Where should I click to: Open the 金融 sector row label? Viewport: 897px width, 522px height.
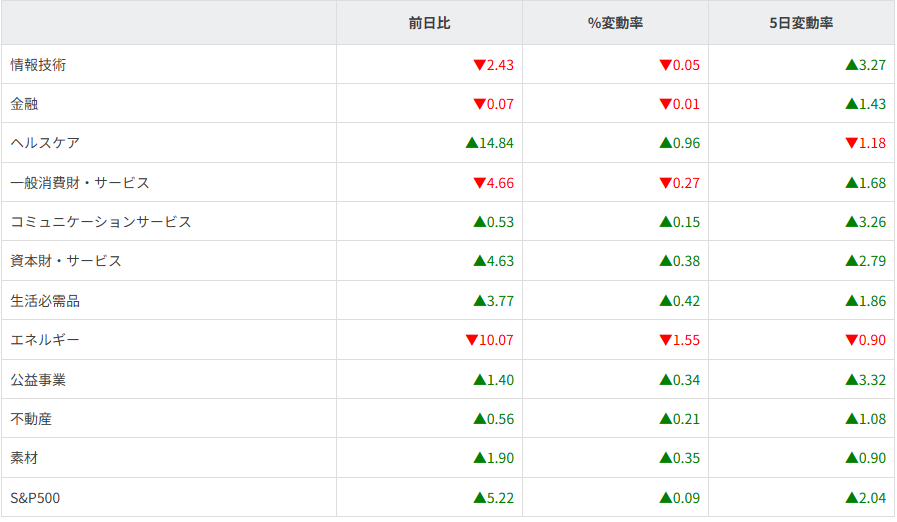pos(24,104)
